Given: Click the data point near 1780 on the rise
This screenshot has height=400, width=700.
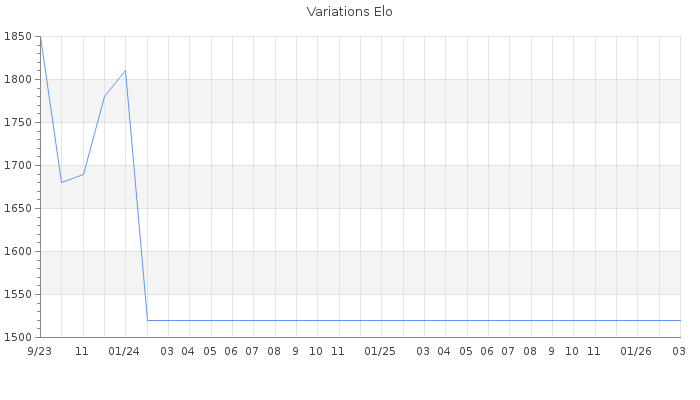Looking at the screenshot, I should coord(104,96).
